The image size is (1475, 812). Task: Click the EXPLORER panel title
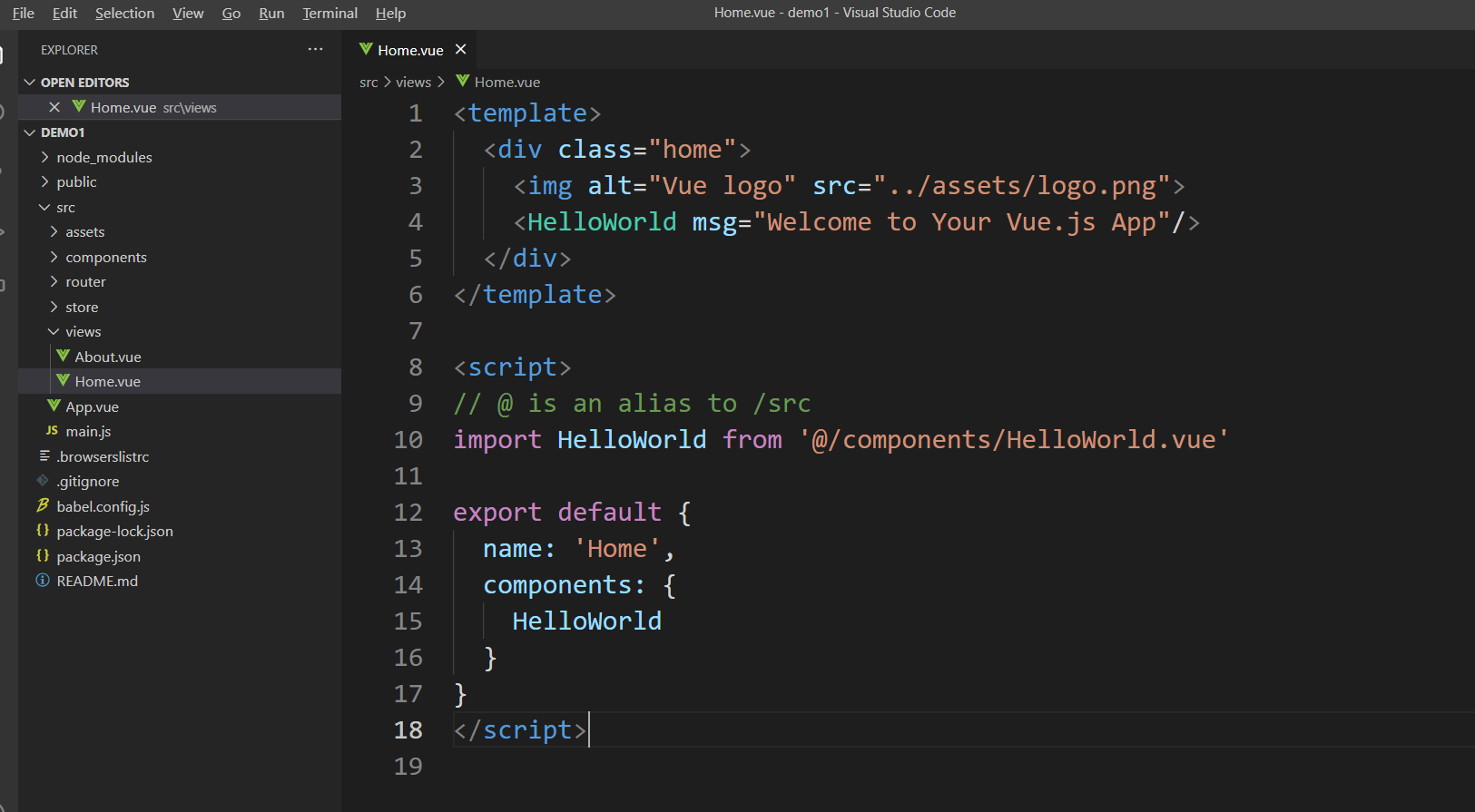click(x=69, y=50)
